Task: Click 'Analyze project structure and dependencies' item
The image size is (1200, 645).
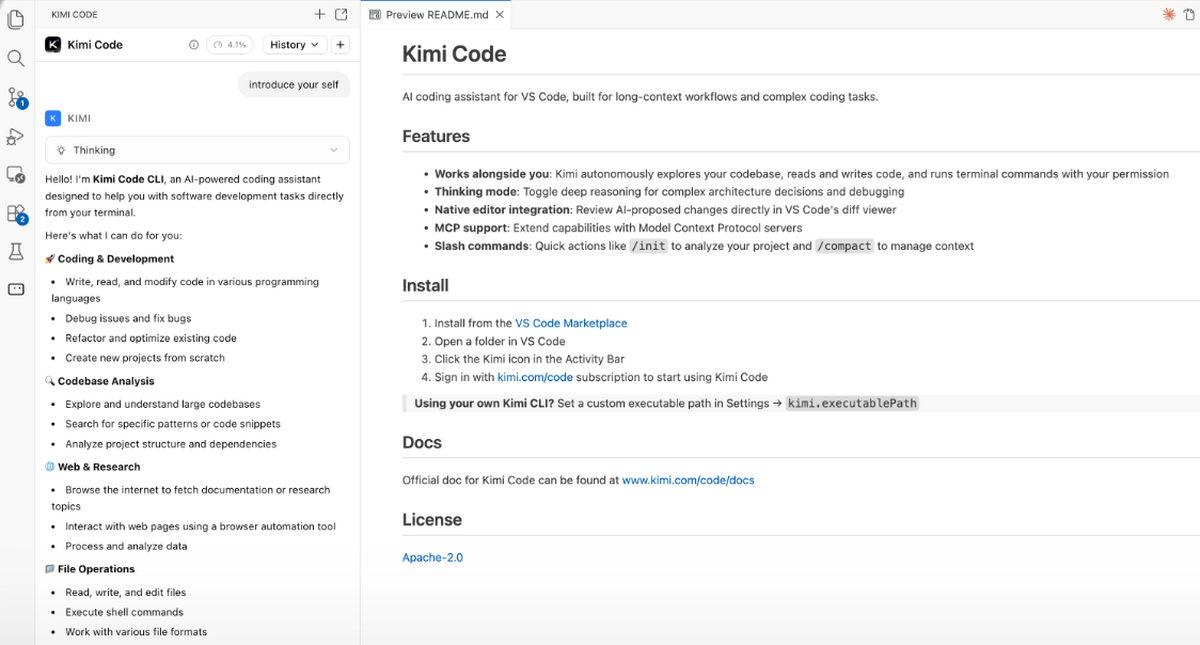Action: click(171, 444)
